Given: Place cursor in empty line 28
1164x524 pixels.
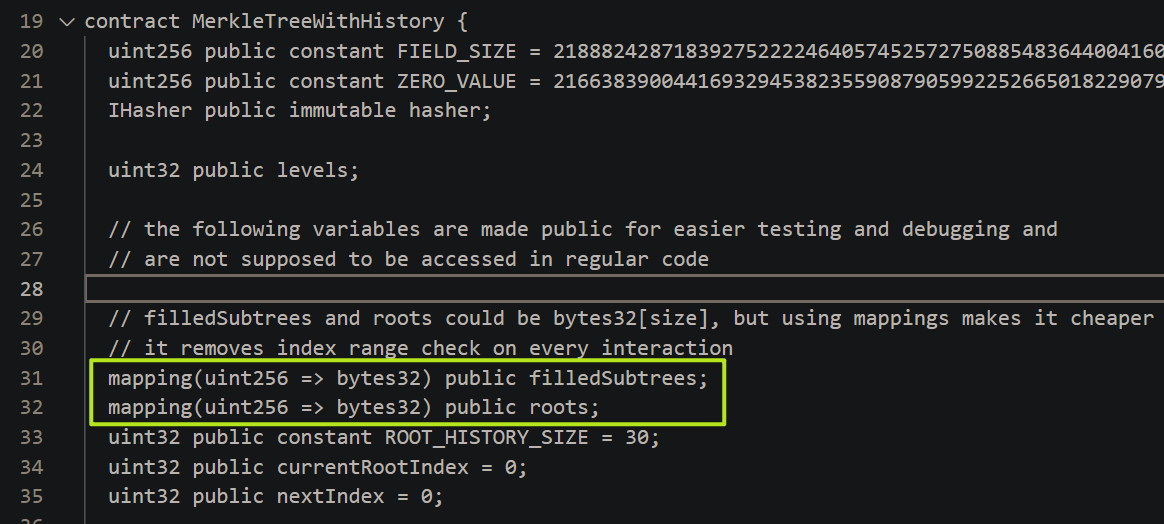Looking at the screenshot, I should pos(624,289).
